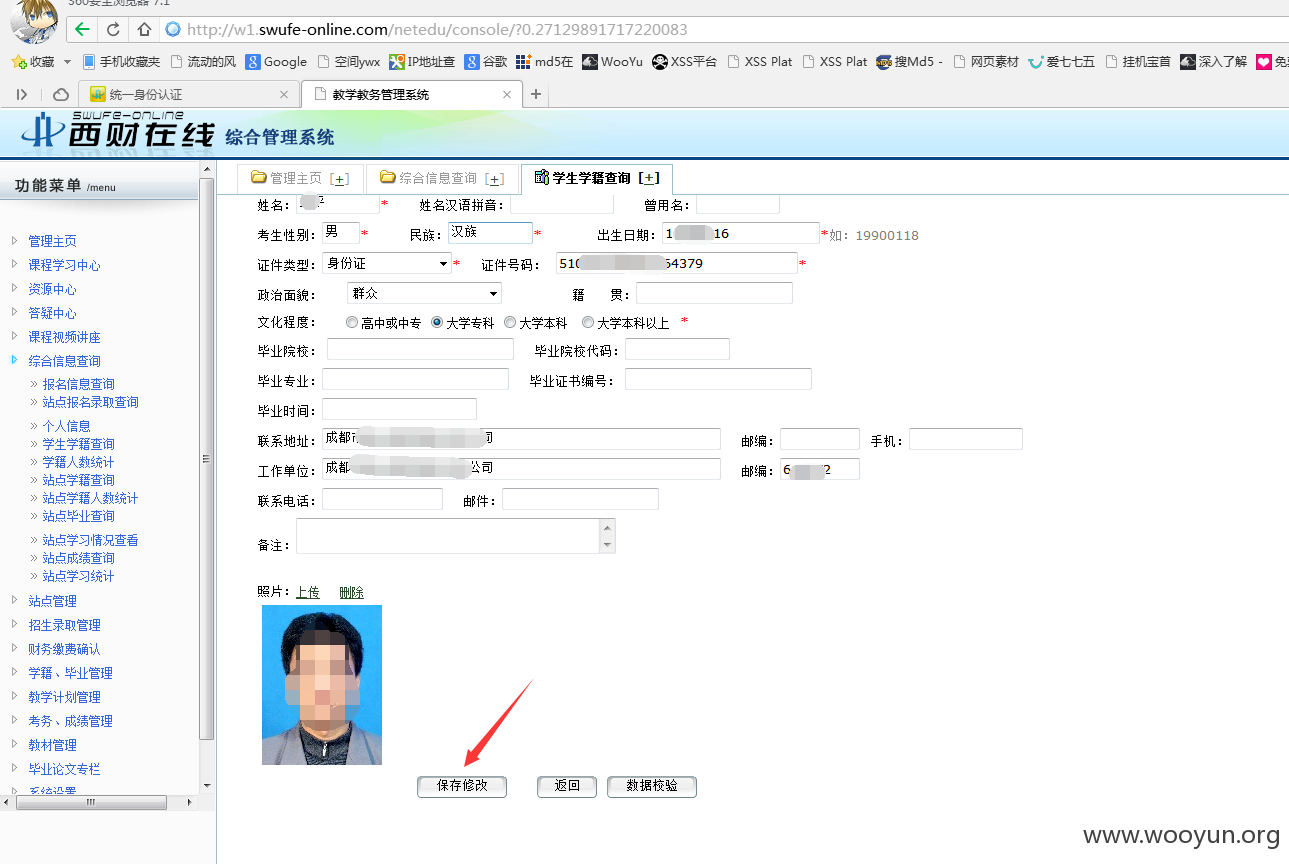Click the tab list sidebar toggle icon
The image size is (1289, 864).
coord(22,95)
